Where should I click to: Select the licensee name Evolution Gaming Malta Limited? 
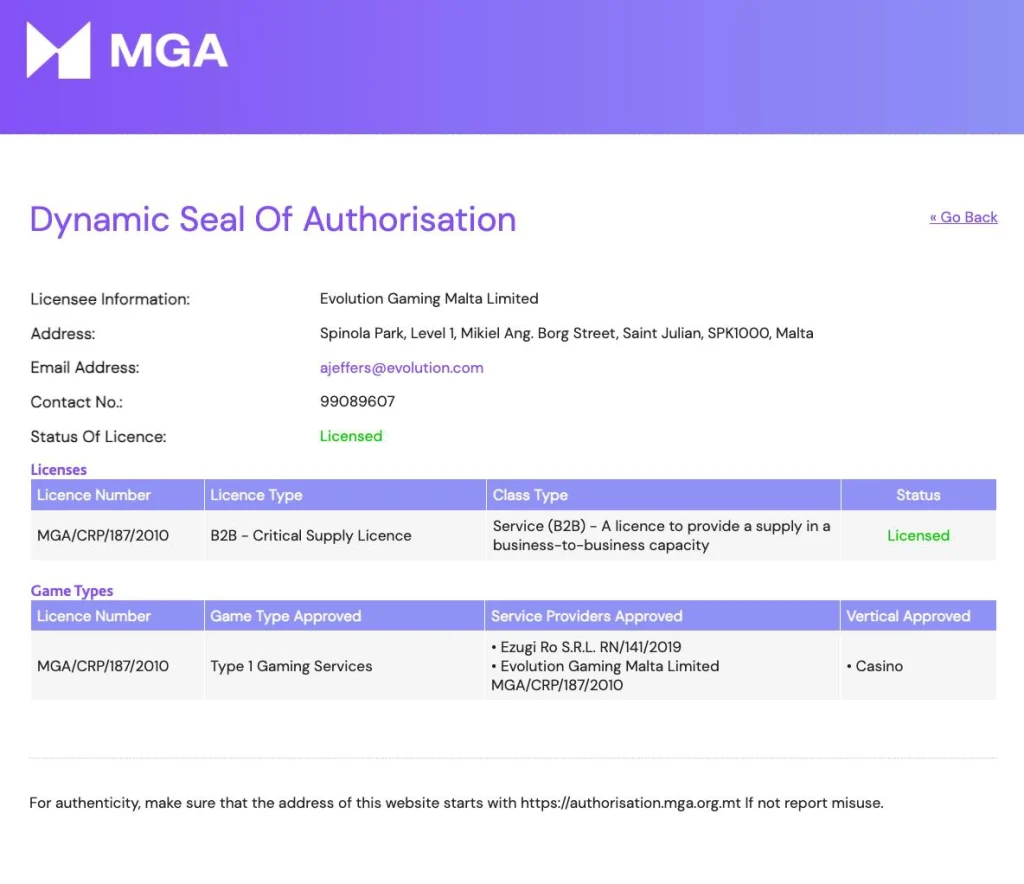[429, 298]
